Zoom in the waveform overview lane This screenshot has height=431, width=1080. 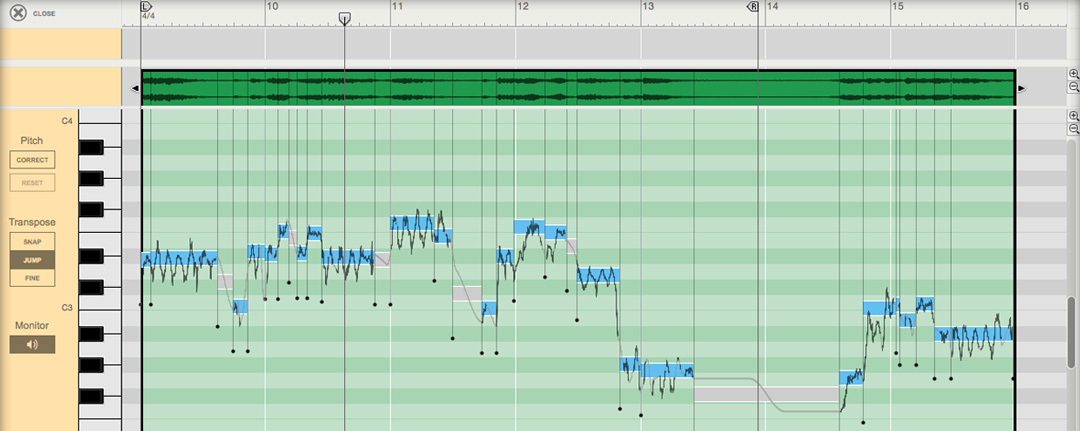pos(1073,75)
